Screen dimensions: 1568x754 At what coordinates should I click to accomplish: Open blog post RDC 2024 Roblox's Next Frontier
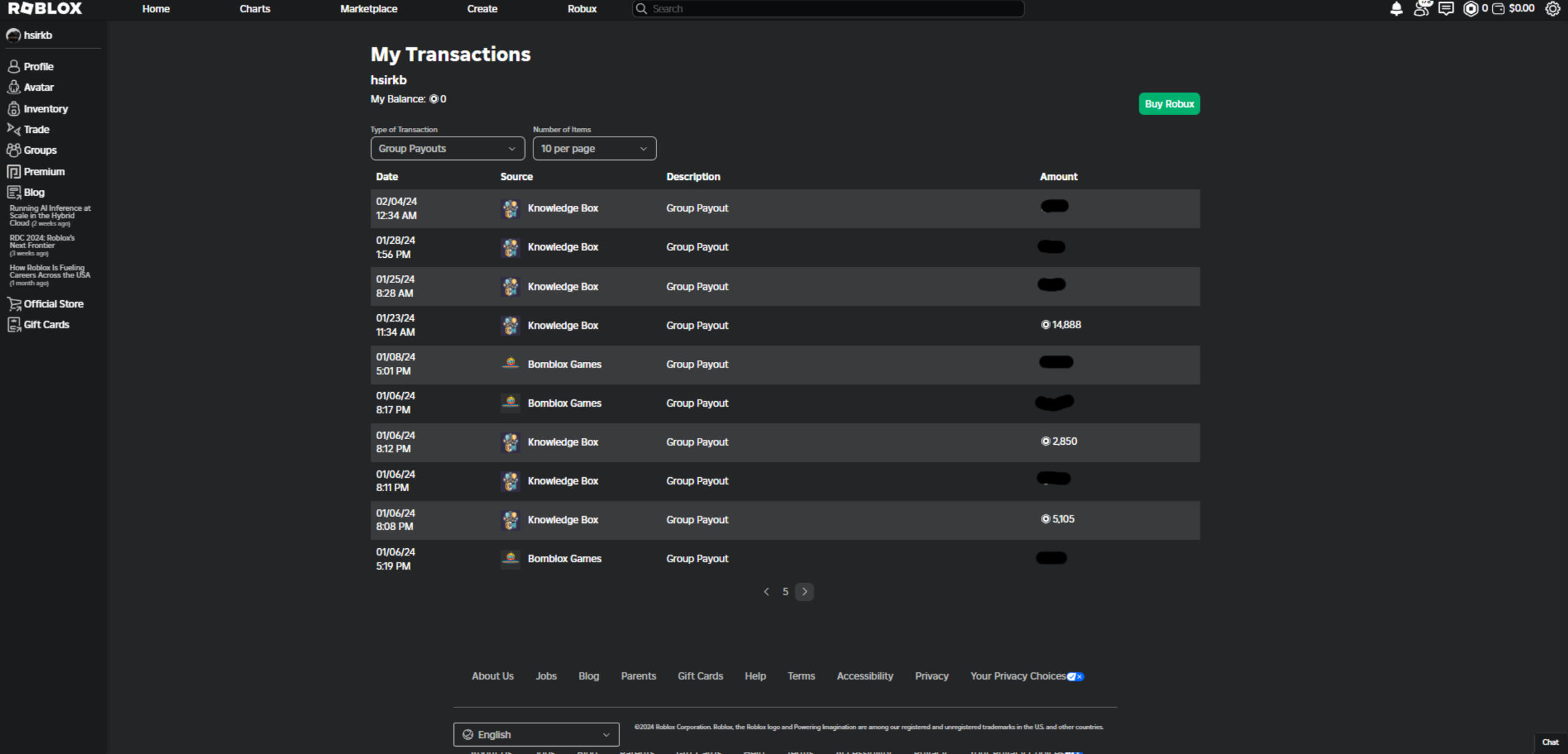pos(42,246)
